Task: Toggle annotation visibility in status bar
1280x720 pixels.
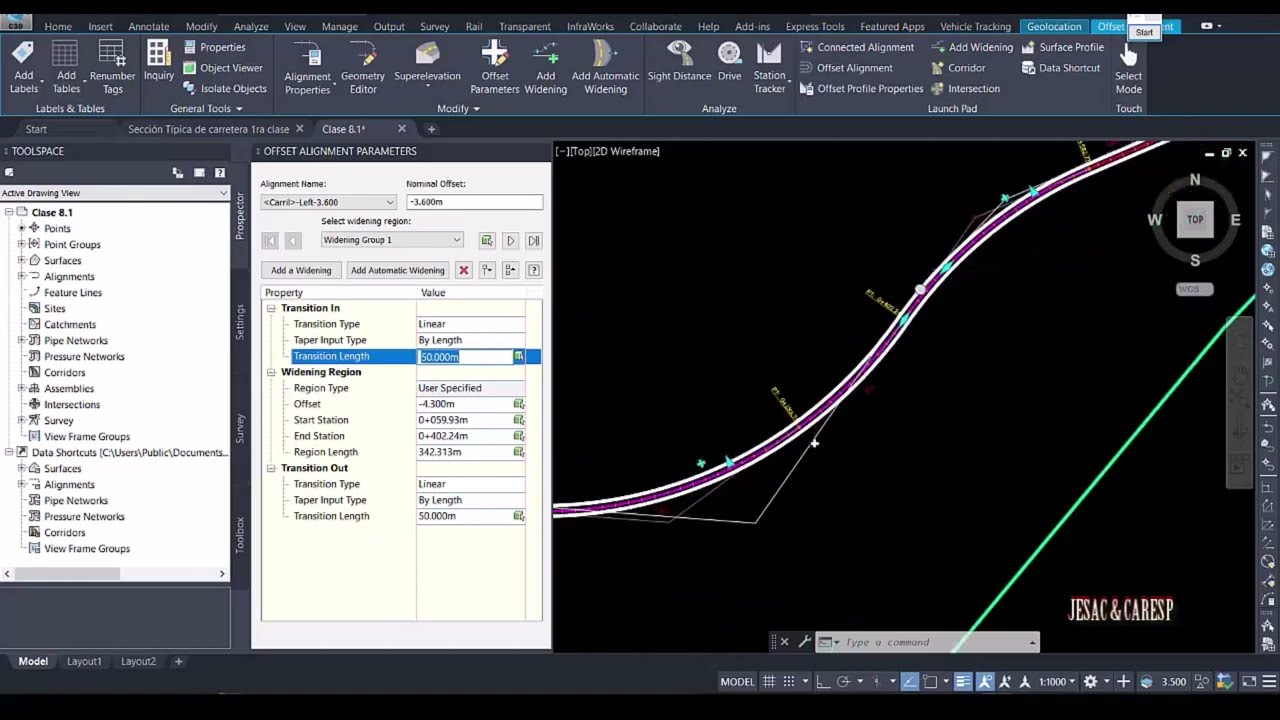Action: tap(986, 682)
